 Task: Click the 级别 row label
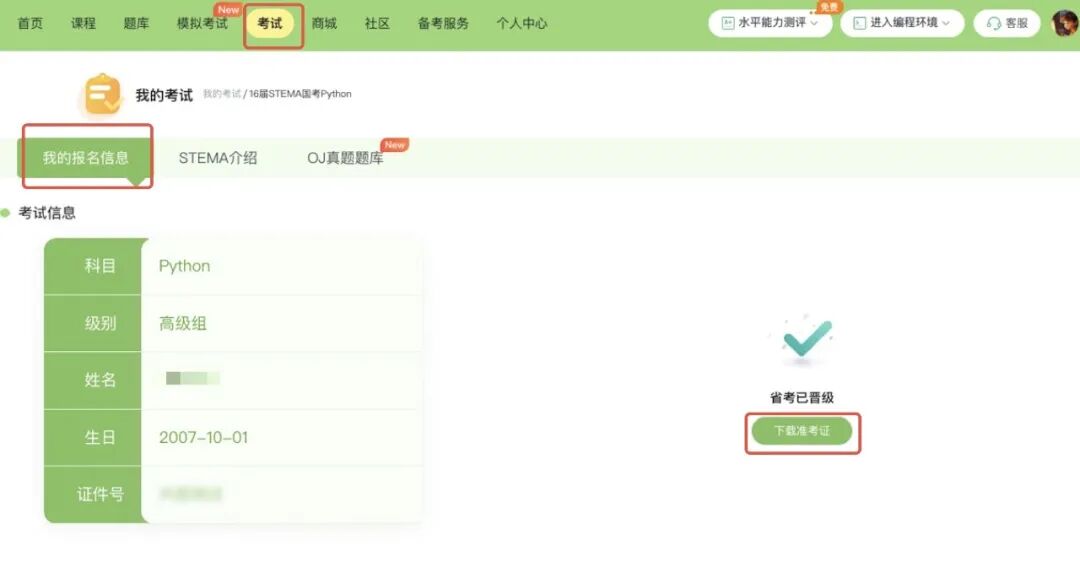click(x=100, y=323)
